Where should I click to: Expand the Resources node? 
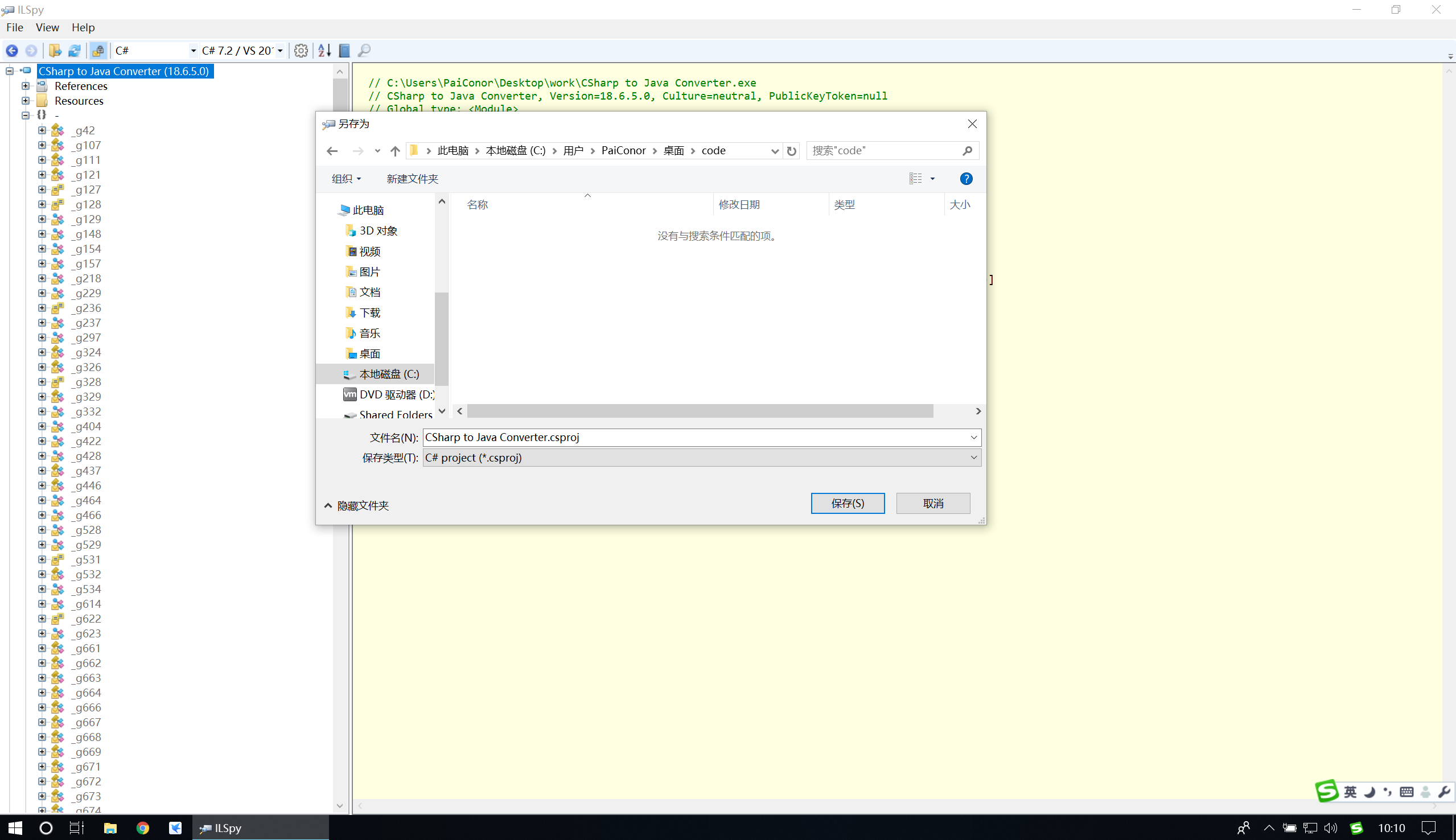tap(26, 100)
